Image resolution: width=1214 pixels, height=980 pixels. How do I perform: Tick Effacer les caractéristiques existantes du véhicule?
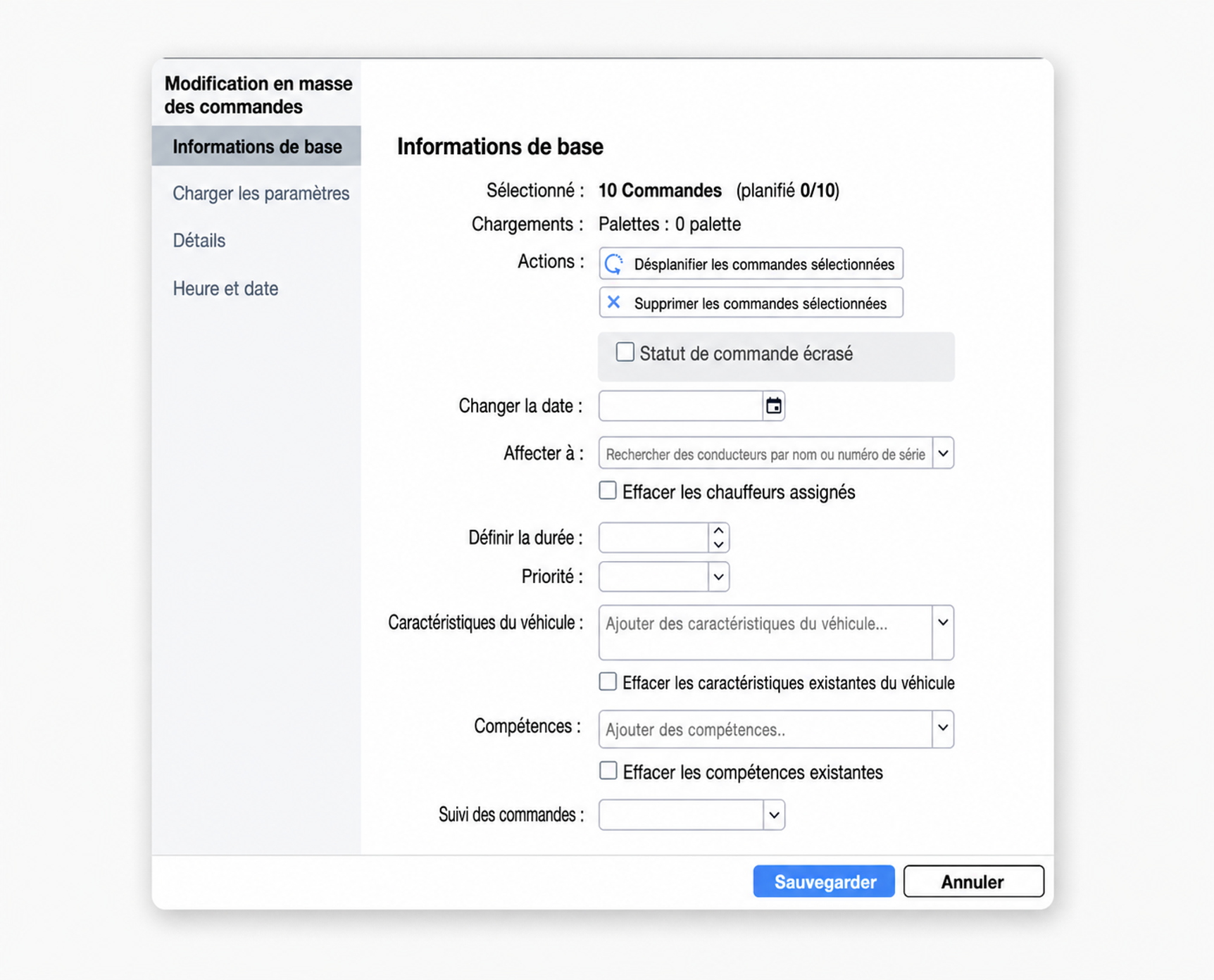[608, 681]
